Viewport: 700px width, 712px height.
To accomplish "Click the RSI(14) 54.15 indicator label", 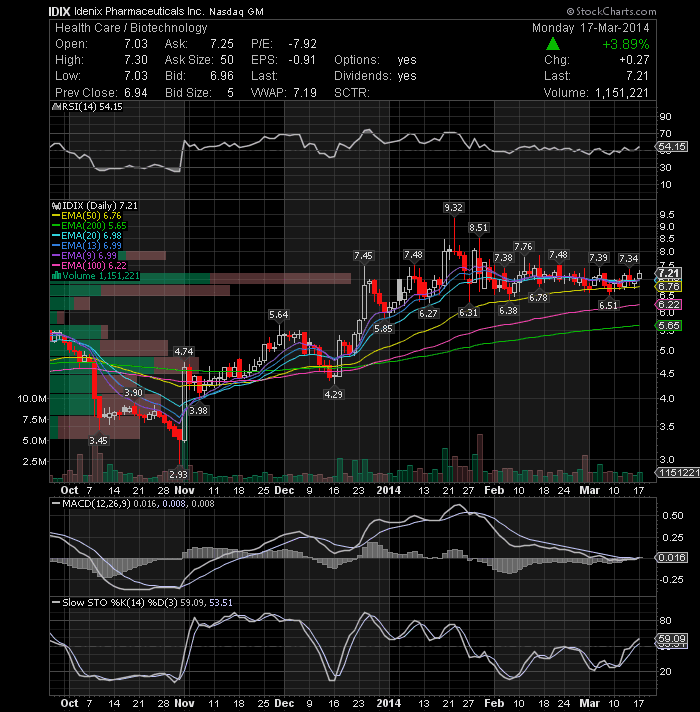I will 88,107.
